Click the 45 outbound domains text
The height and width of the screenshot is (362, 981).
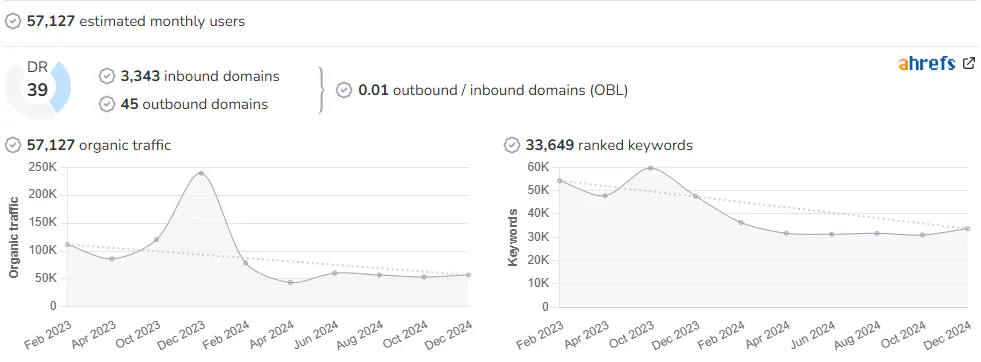pos(195,104)
